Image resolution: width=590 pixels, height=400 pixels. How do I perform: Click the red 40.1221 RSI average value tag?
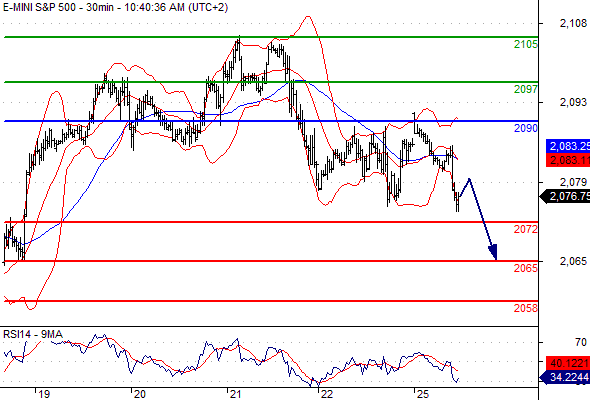click(x=568, y=363)
